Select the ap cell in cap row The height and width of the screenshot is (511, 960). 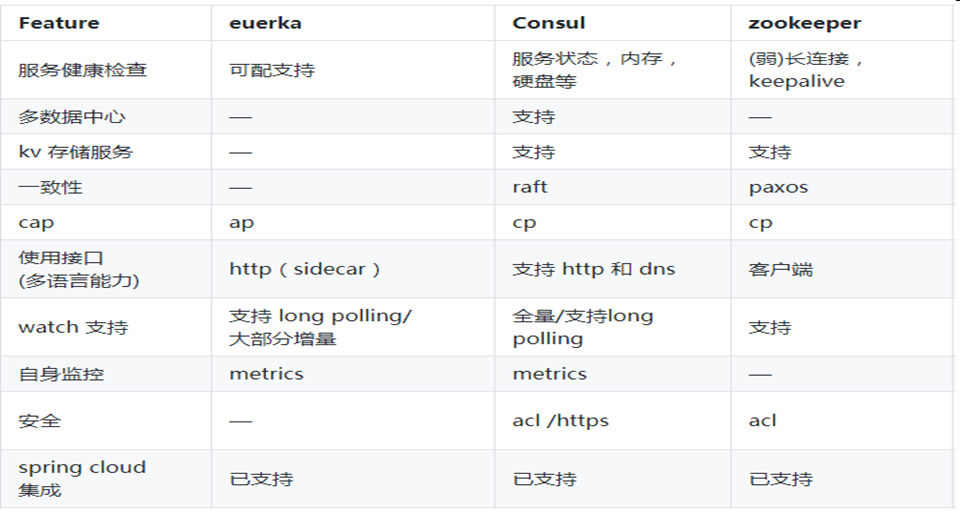(241, 223)
